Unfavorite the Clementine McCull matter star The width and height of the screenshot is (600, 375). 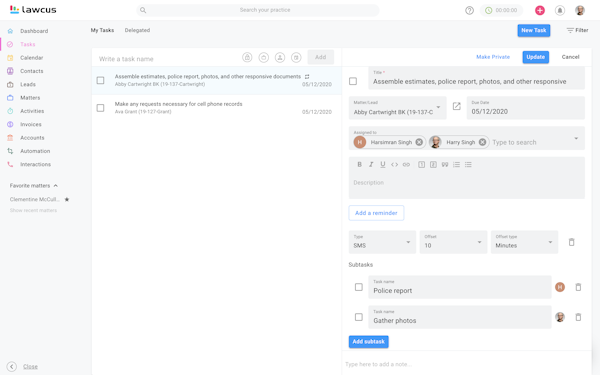point(67,199)
